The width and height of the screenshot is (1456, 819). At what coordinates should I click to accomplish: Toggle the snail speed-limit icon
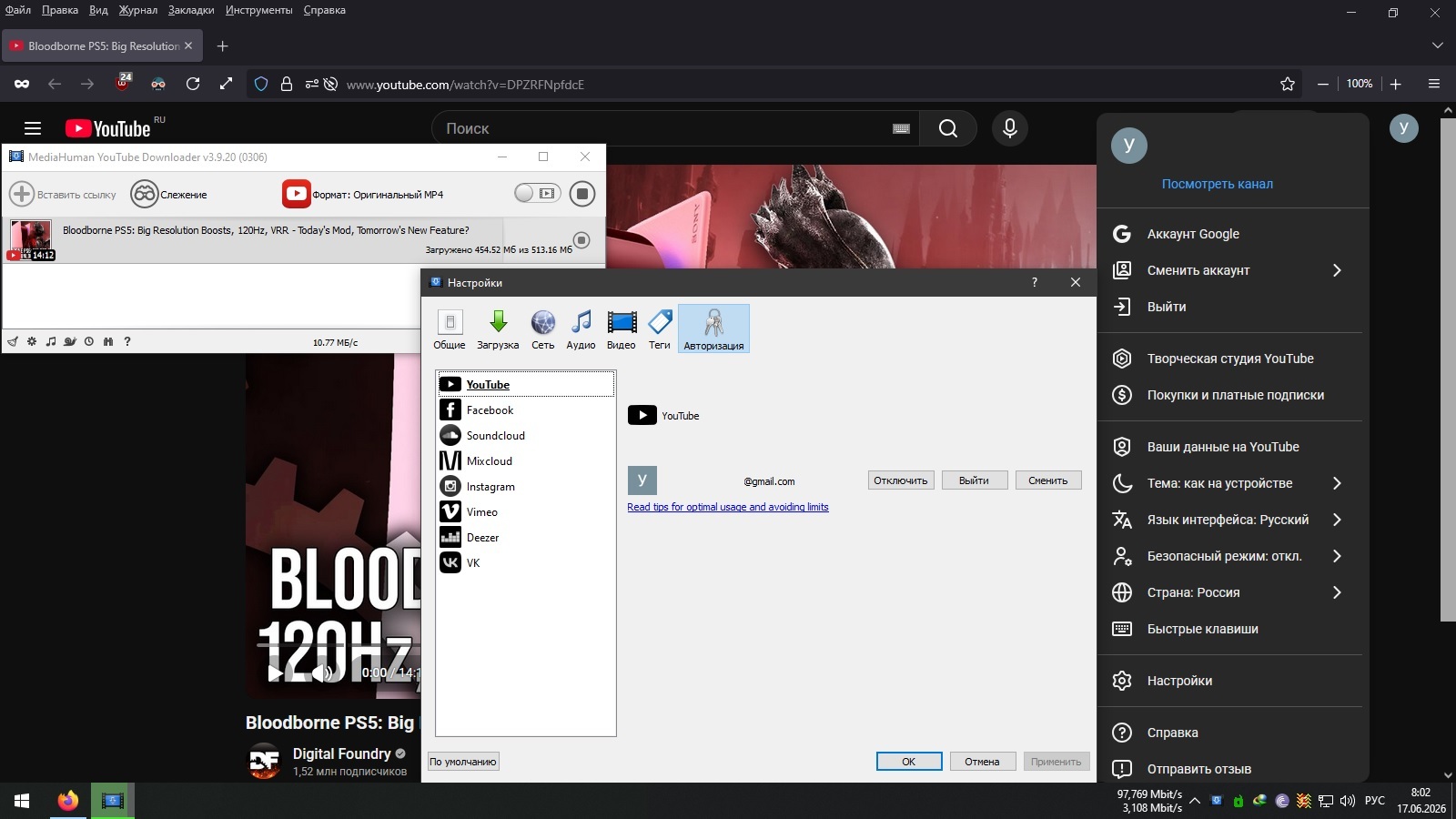[70, 342]
